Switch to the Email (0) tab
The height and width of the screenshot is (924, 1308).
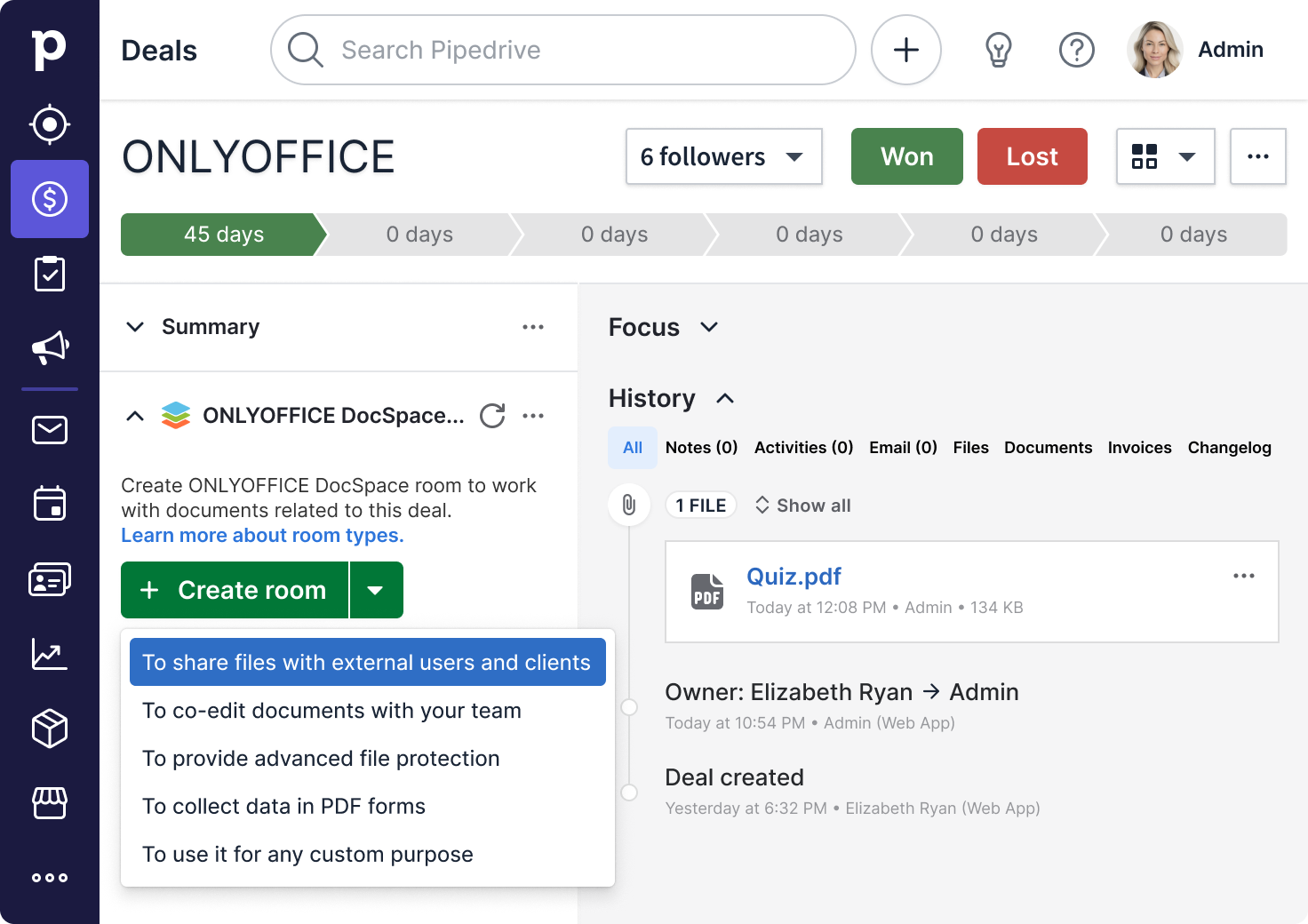pos(904,448)
